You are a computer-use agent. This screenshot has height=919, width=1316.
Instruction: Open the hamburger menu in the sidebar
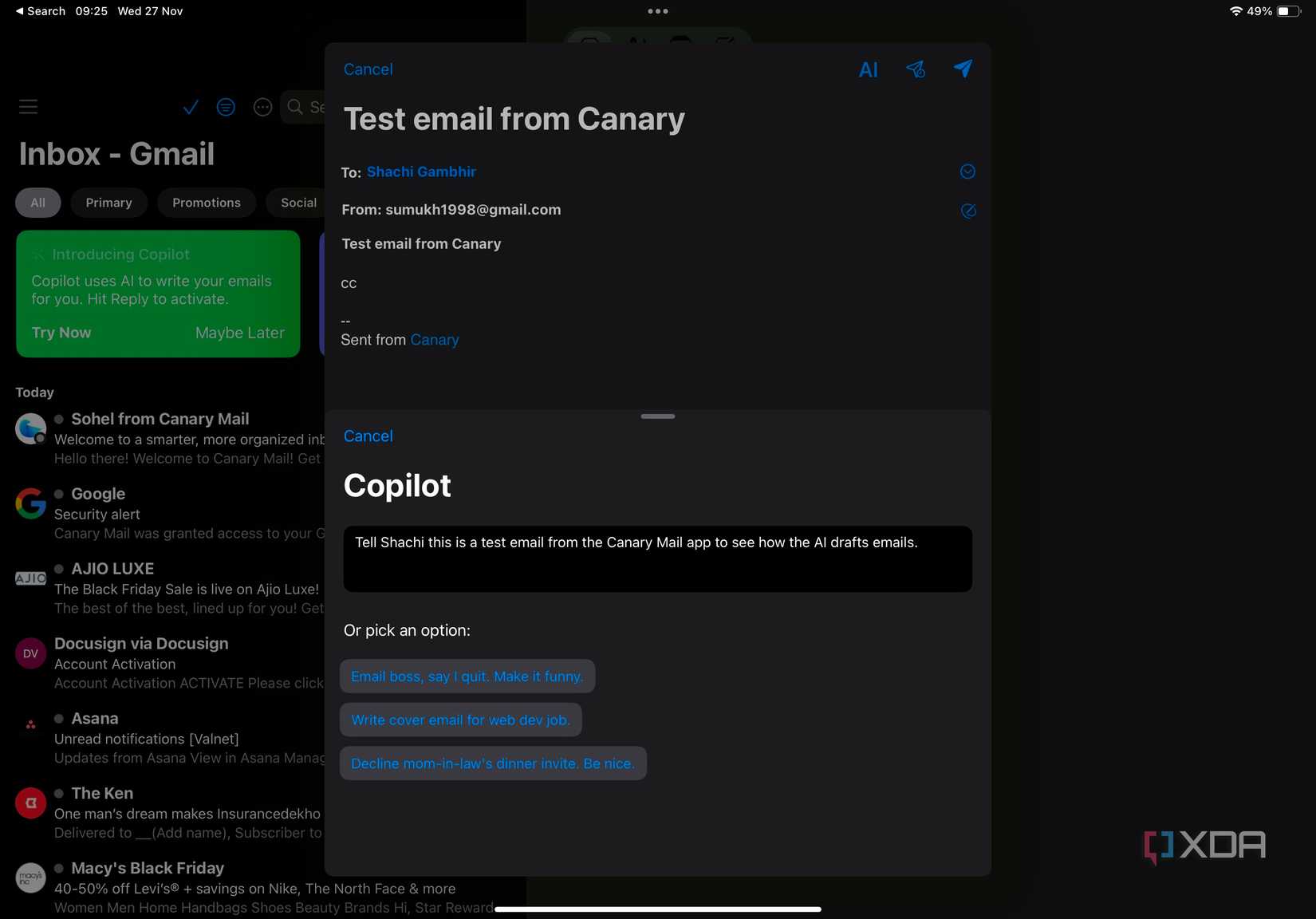point(29,106)
